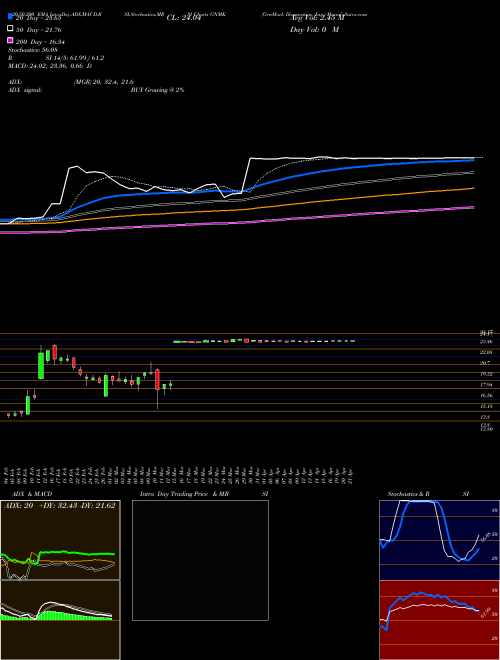Screen dimensions: 500x660
Task: Click the '(MGR) 20, 32.4, 21.6' ADX values
Action: point(104,82)
